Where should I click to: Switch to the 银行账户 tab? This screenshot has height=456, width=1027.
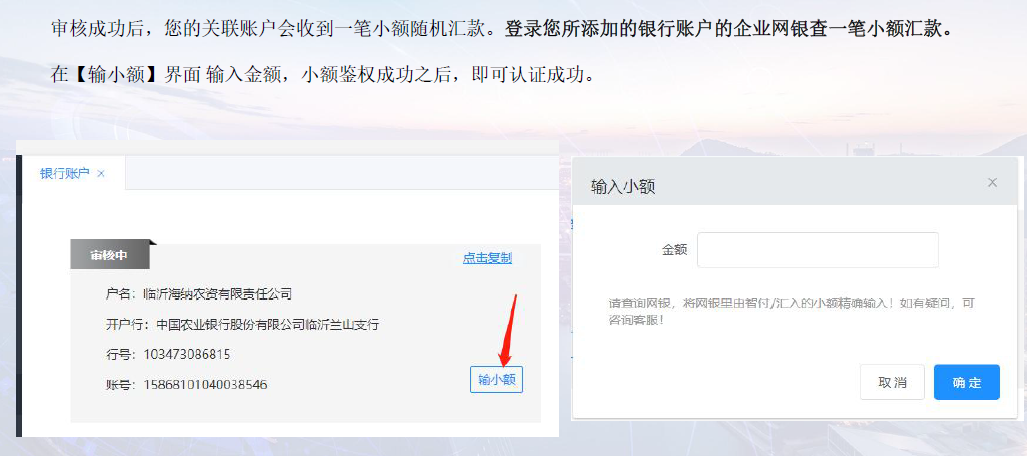64,174
